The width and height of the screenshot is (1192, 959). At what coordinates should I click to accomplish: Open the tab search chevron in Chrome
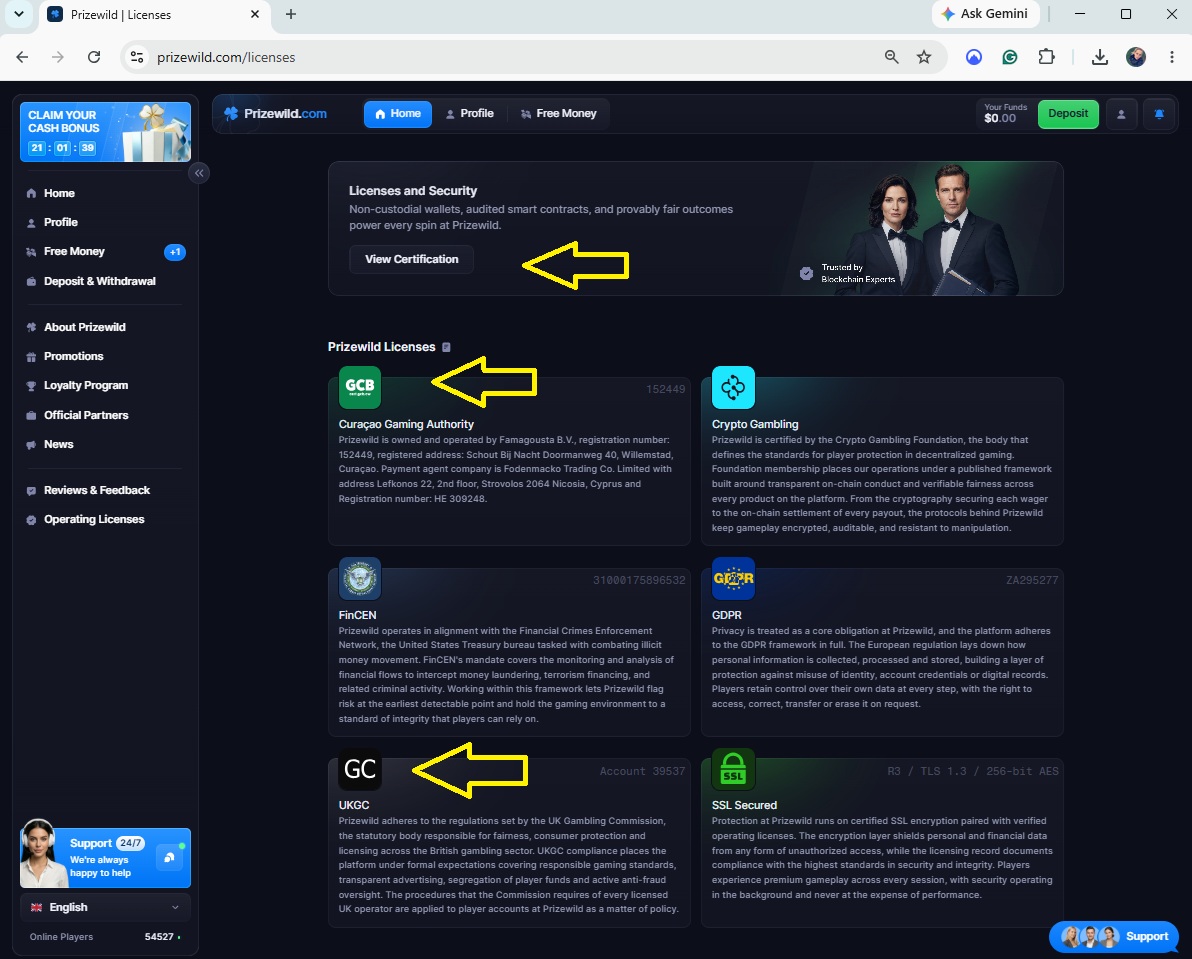coord(18,14)
